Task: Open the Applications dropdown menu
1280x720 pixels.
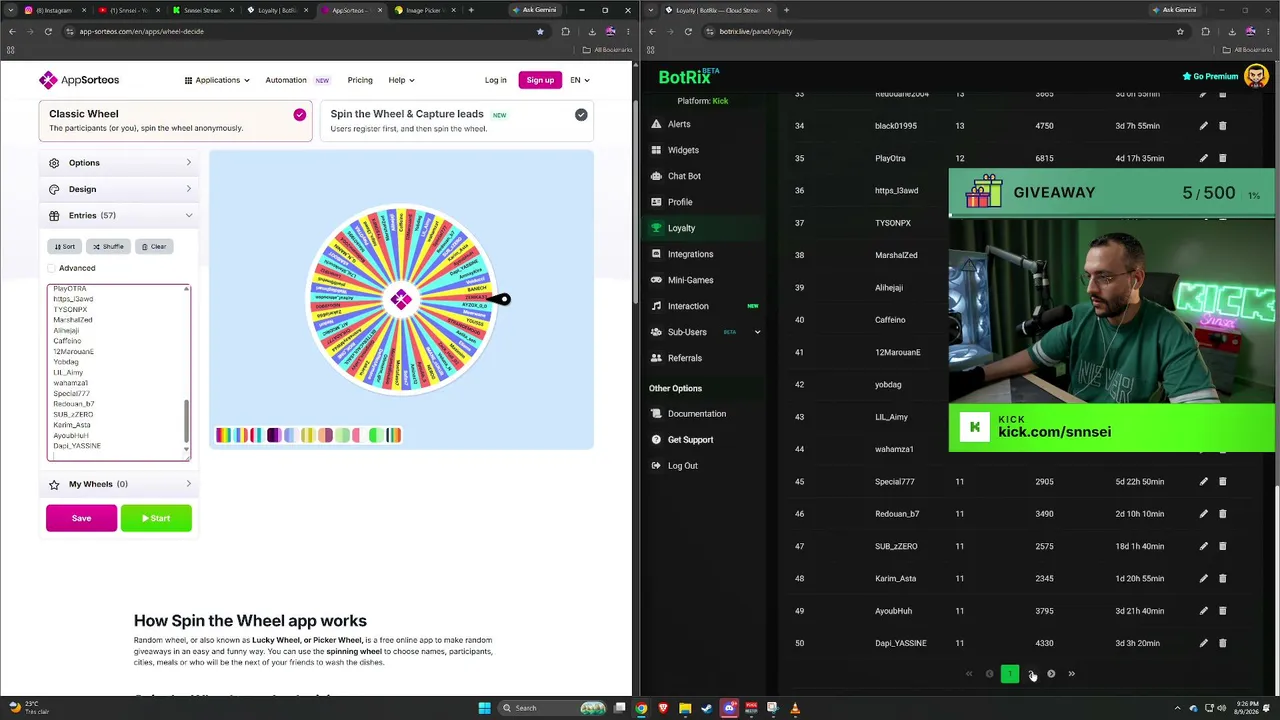Action: point(217,80)
